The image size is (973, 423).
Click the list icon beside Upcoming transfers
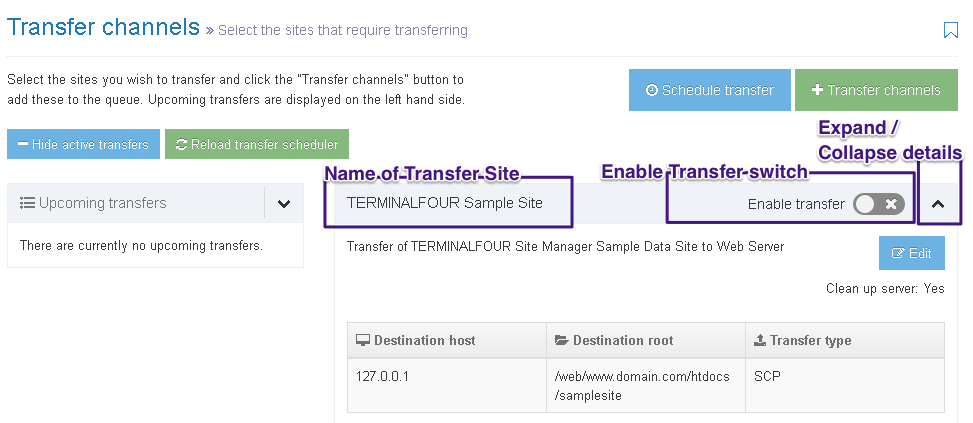(x=27, y=203)
